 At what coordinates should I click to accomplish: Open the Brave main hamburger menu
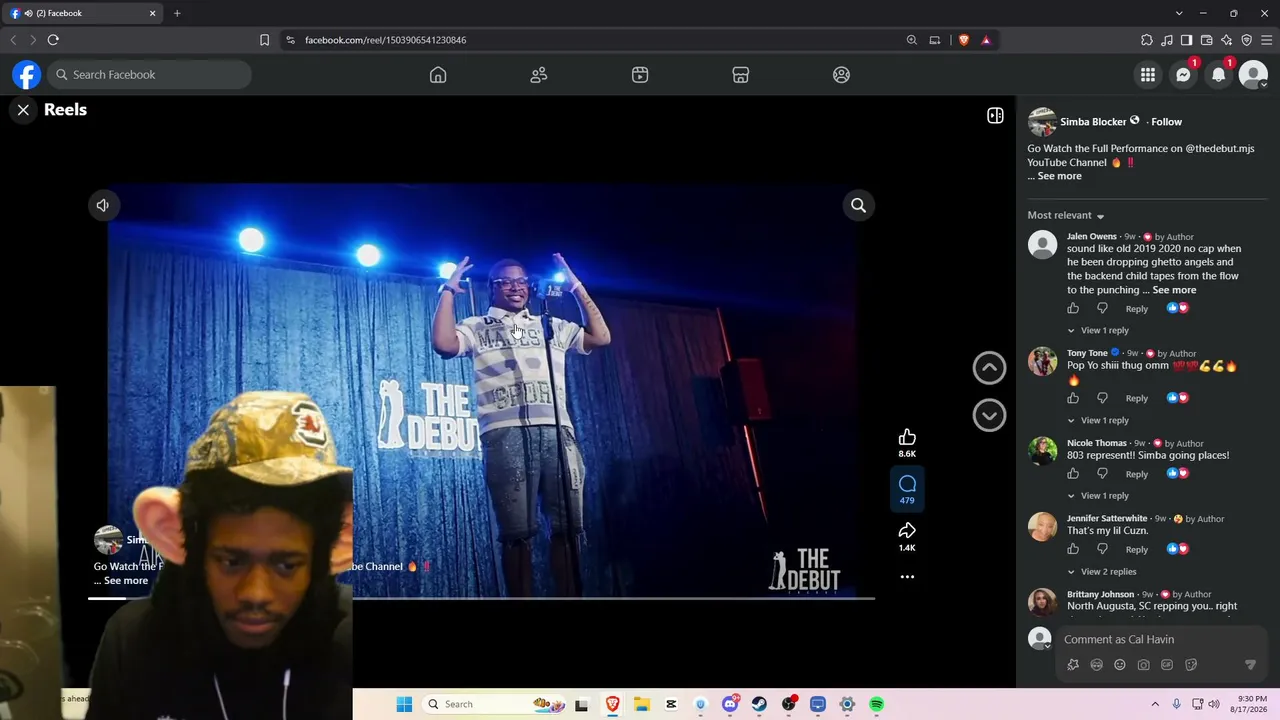1266,40
